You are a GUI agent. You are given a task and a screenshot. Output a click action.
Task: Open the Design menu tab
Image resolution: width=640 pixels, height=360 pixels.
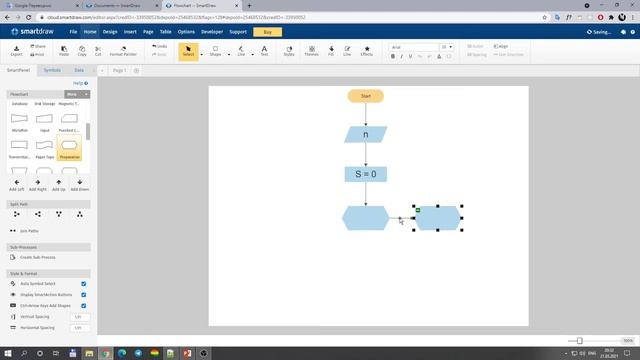tap(110, 32)
